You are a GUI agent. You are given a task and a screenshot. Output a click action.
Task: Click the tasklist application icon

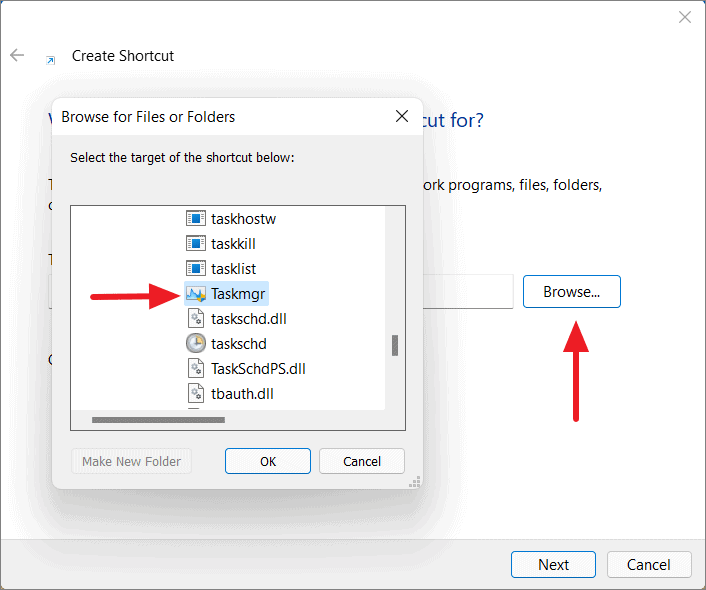pos(196,269)
